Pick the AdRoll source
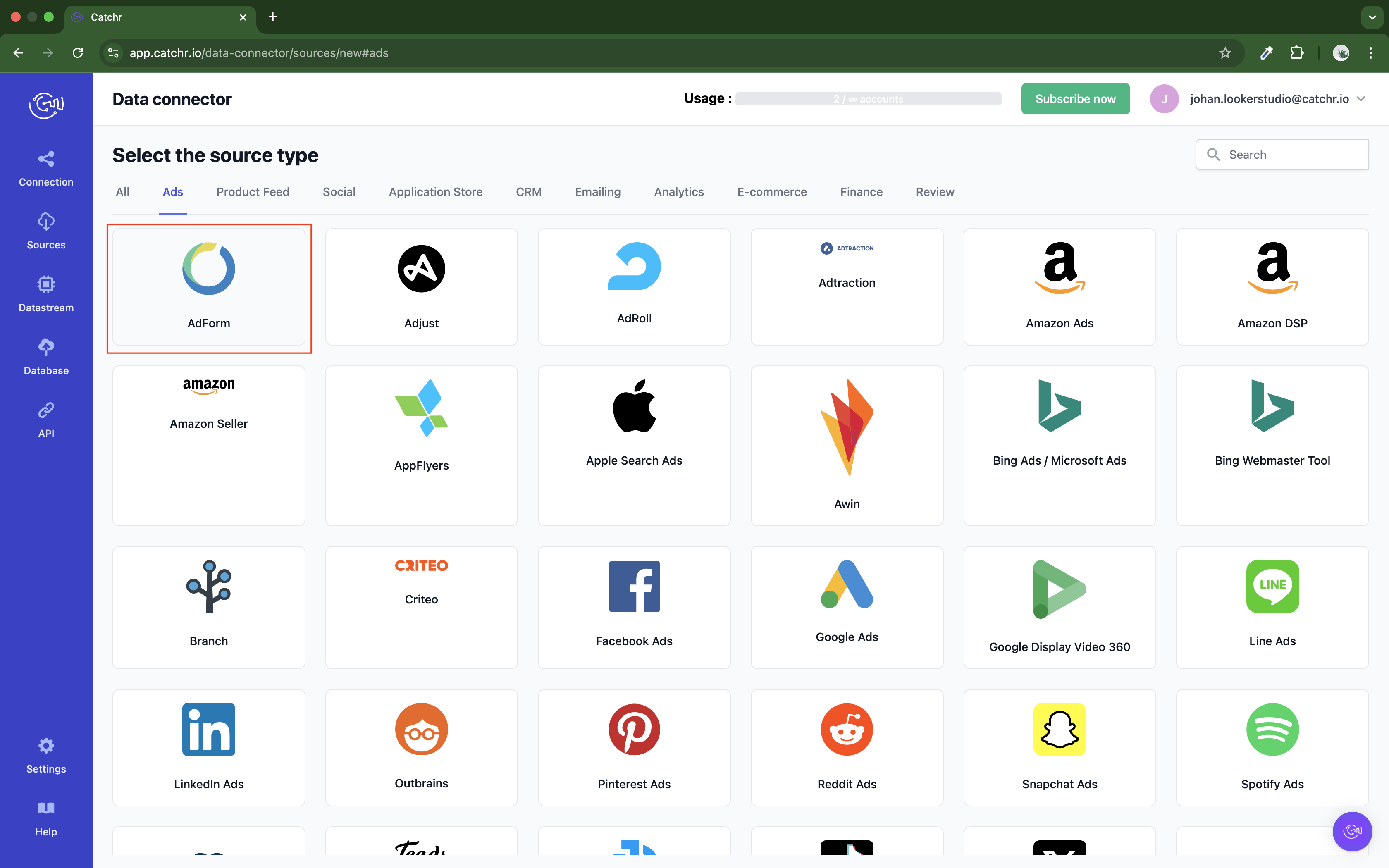 point(634,287)
